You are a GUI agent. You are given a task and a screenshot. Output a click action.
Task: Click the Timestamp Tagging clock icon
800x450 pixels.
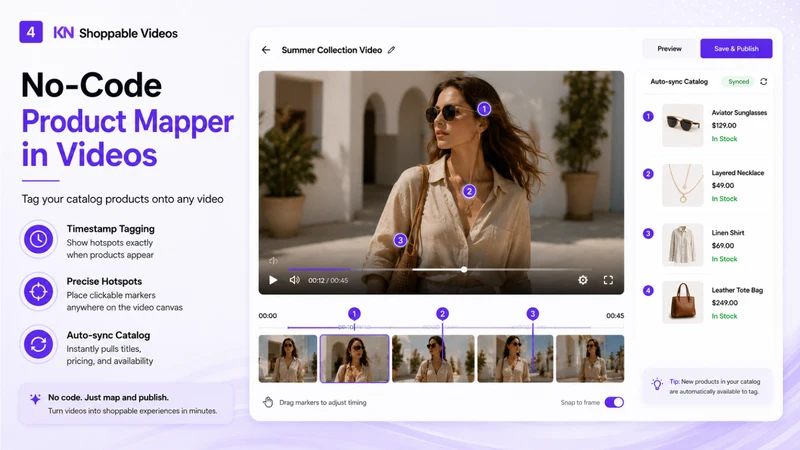click(38, 239)
